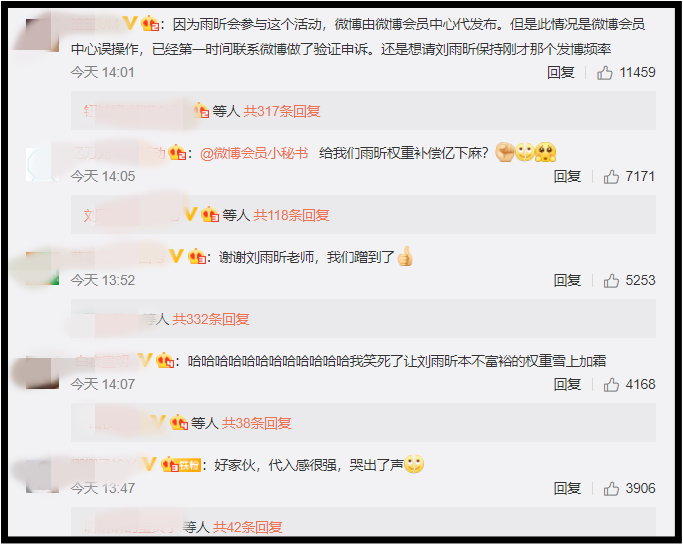Image resolution: width=683 pixels, height=544 pixels.
Task: Click crown member badge on 14:05 comment
Action: (x=177, y=152)
